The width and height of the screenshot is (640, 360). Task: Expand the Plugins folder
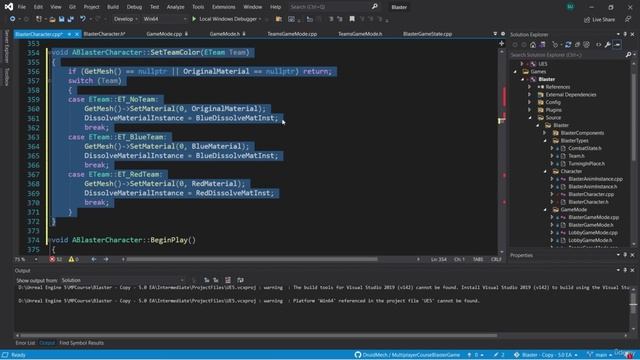tap(529, 110)
